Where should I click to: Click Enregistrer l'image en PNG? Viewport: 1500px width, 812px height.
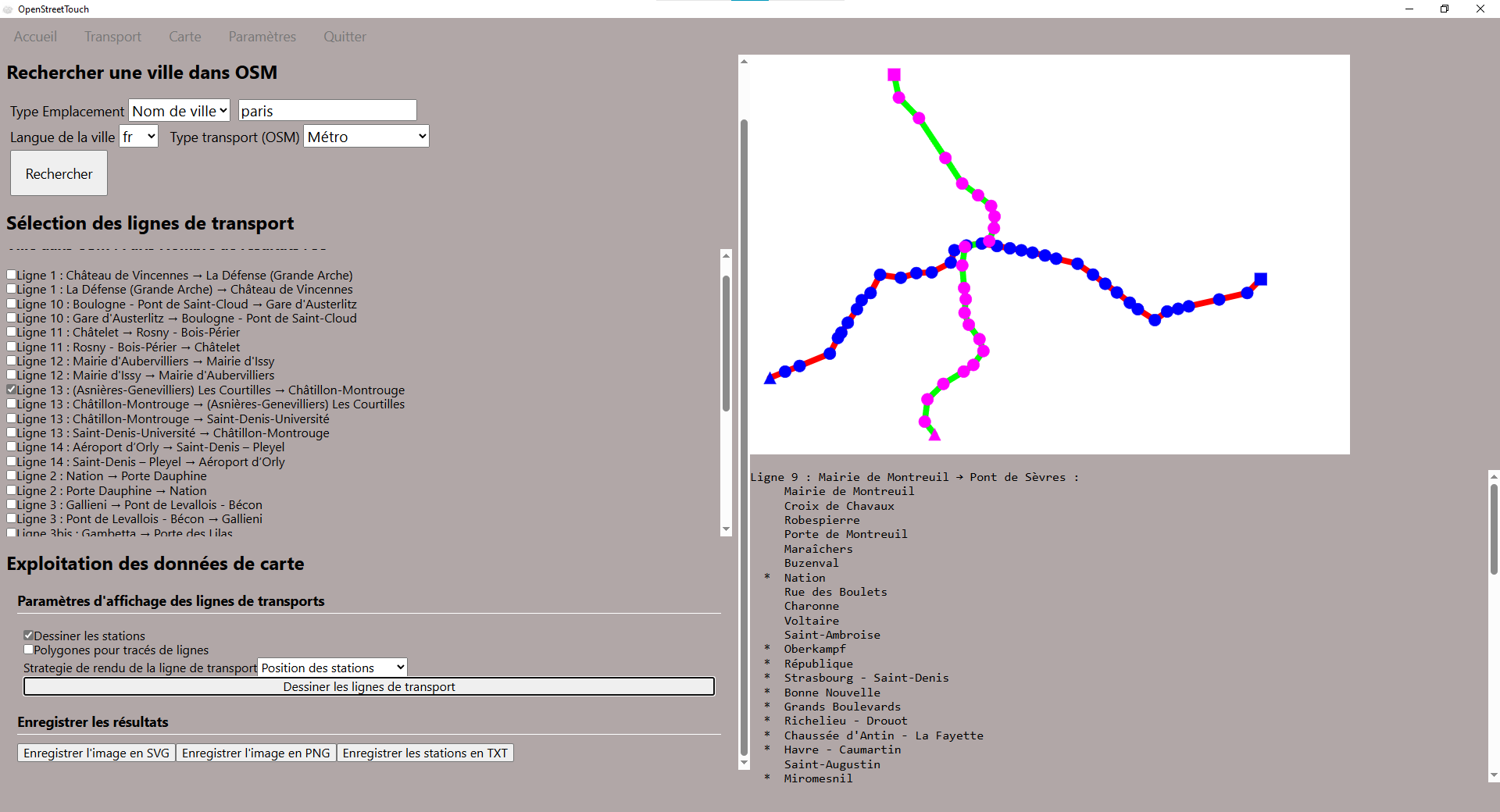tap(256, 753)
